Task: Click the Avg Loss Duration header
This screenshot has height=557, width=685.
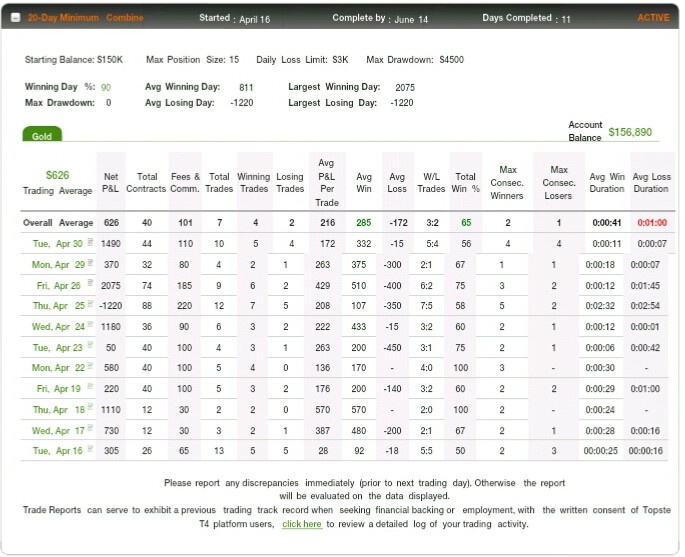Action: click(x=651, y=183)
